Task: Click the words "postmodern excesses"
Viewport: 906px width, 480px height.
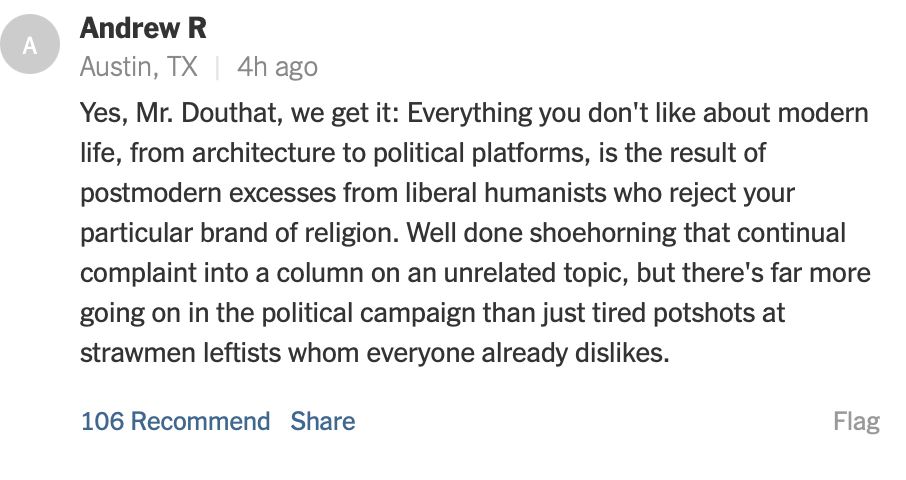Action: point(203,194)
